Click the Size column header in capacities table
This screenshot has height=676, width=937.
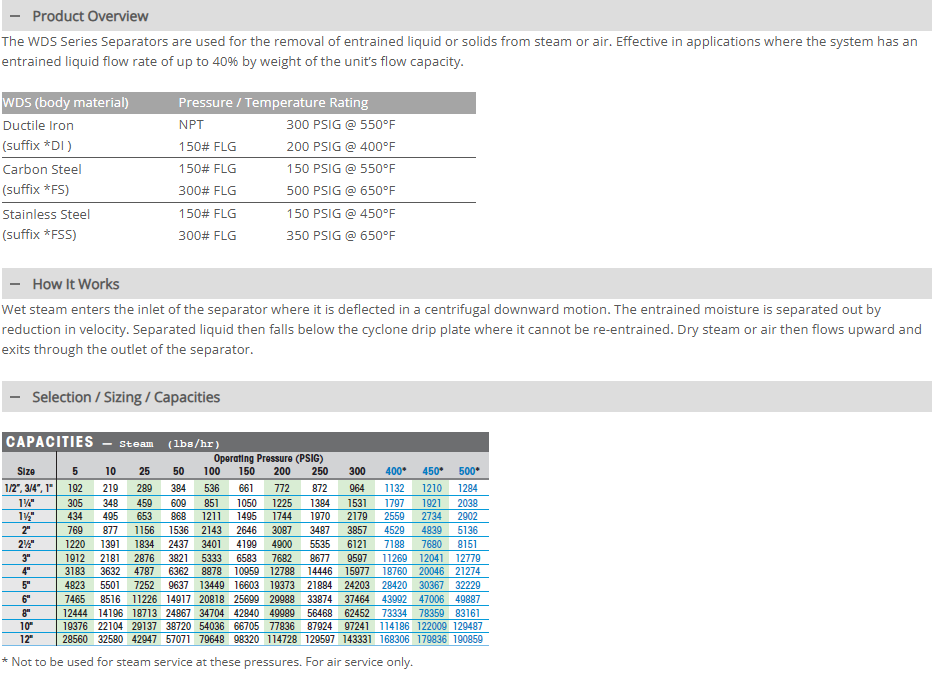[x=26, y=471]
